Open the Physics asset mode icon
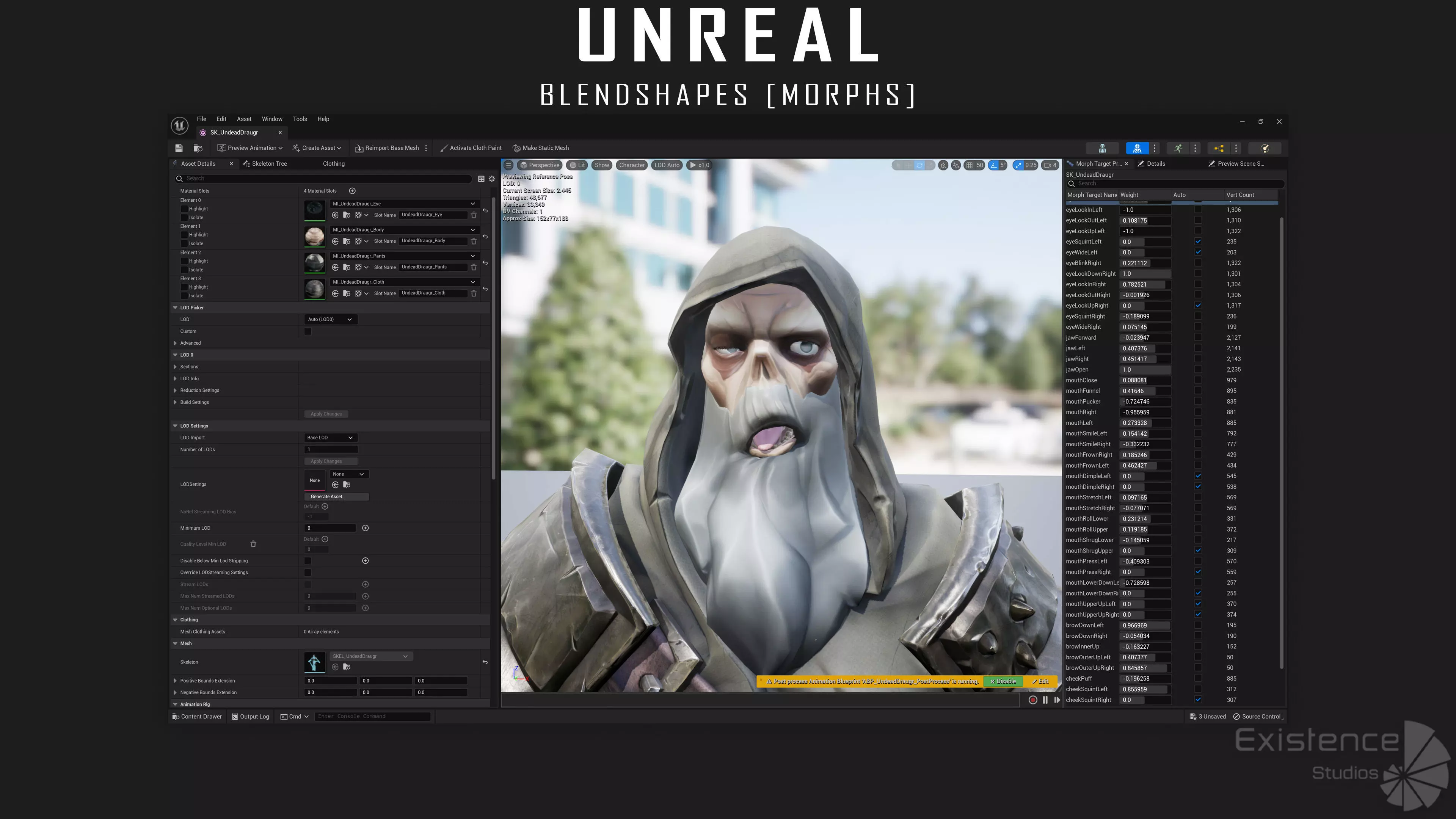The image size is (1456, 819). point(1265,148)
